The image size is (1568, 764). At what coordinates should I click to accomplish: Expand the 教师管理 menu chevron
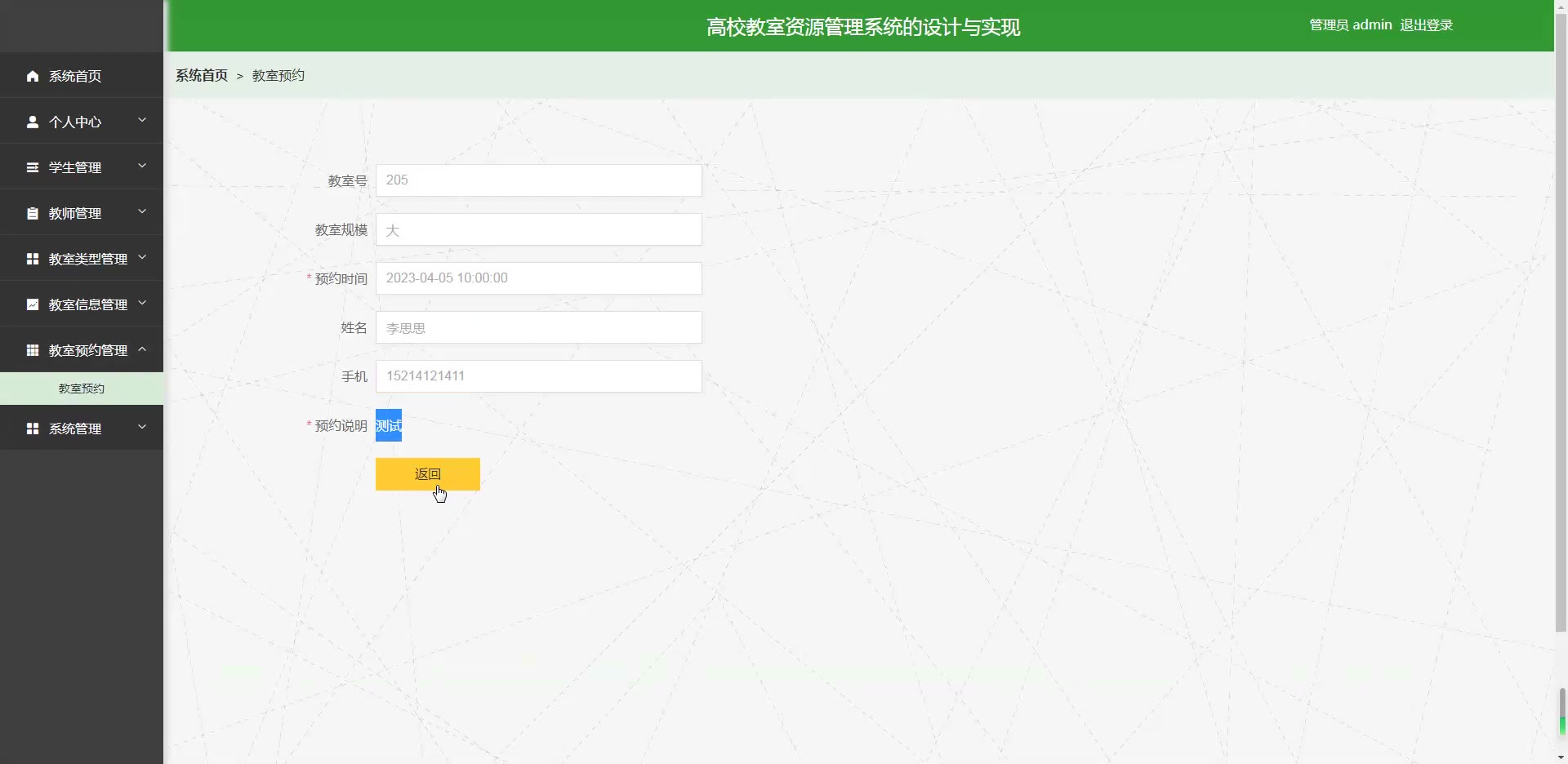(142, 211)
